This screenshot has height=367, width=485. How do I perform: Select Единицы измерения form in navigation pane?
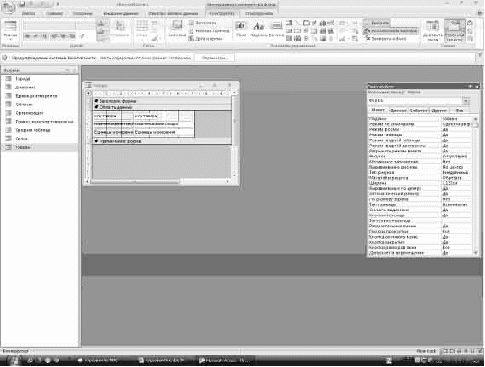pyautogui.click(x=36, y=96)
